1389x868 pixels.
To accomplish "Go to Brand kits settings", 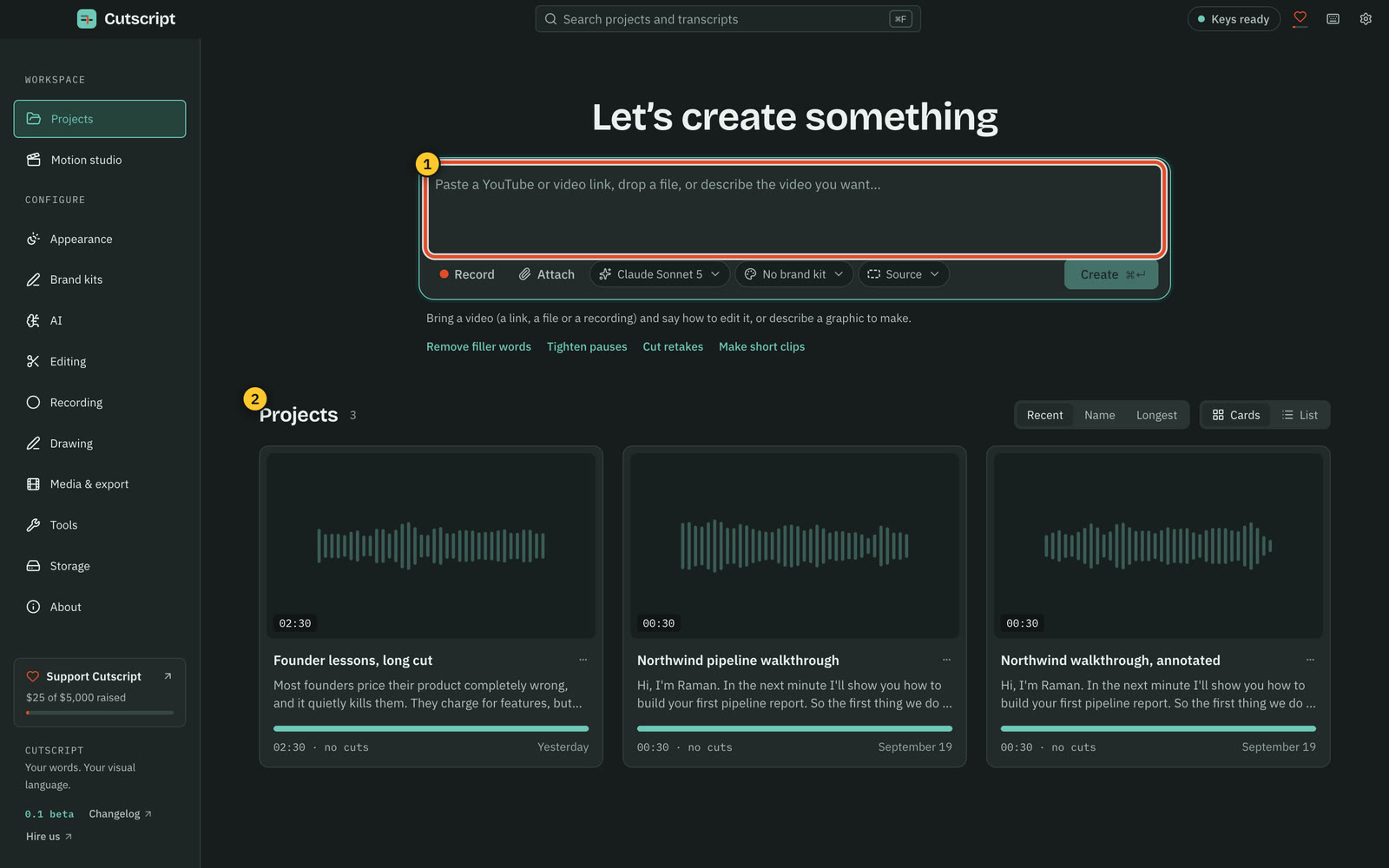I will click(100, 279).
